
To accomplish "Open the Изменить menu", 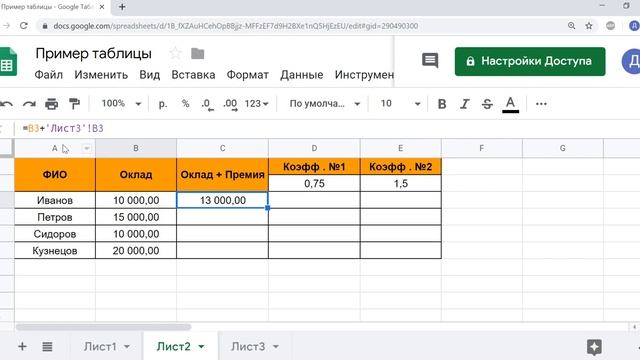I will click(x=101, y=75).
